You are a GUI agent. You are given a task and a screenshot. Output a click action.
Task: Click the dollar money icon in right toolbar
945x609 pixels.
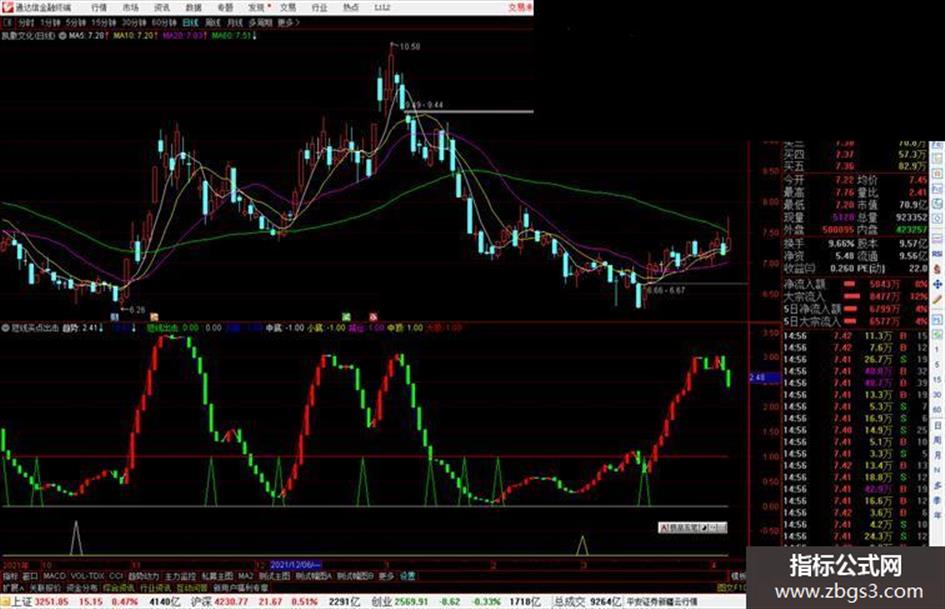click(937, 268)
